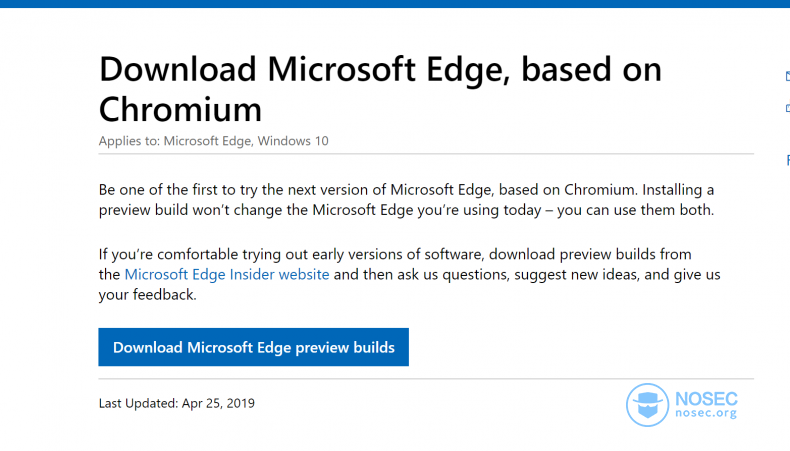
Task: Click the page heading's first line
Action: pos(380,70)
